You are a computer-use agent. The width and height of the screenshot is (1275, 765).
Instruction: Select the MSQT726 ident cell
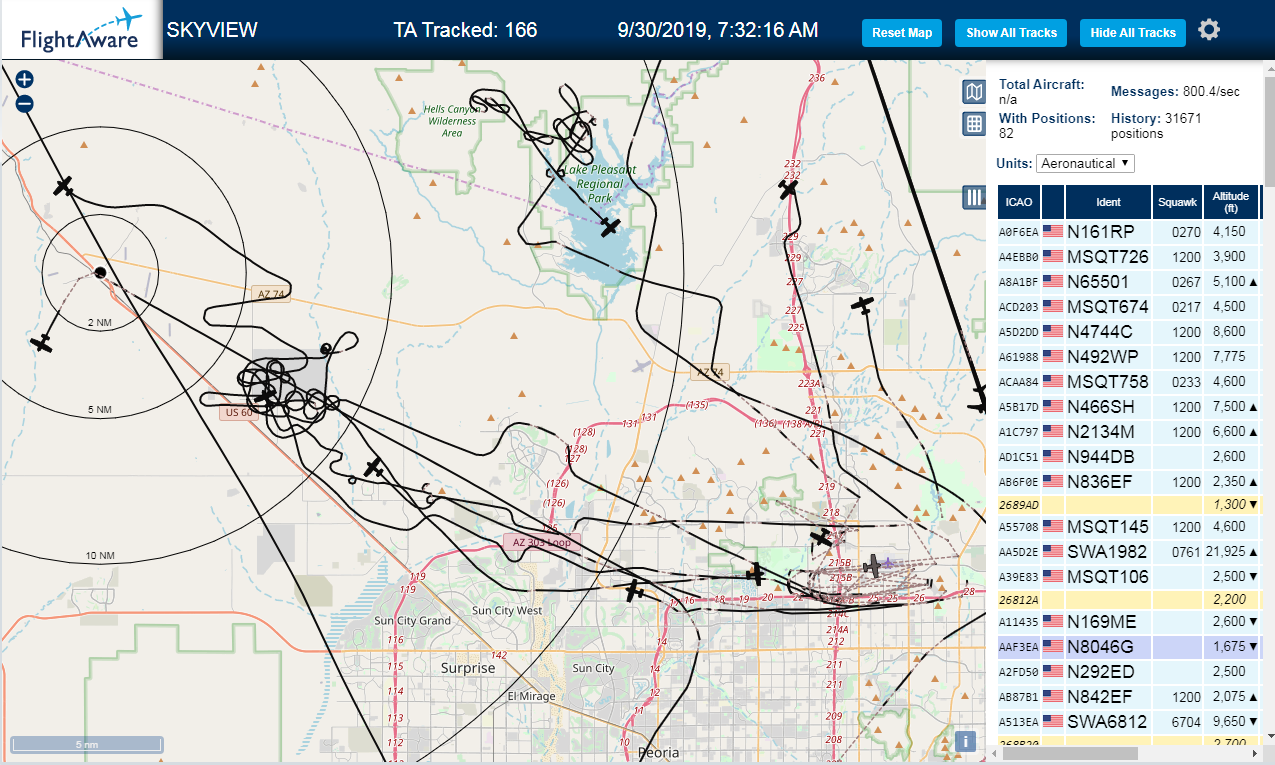[1108, 256]
